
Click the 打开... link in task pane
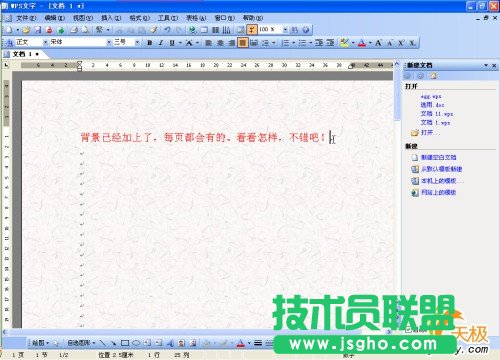pos(430,133)
